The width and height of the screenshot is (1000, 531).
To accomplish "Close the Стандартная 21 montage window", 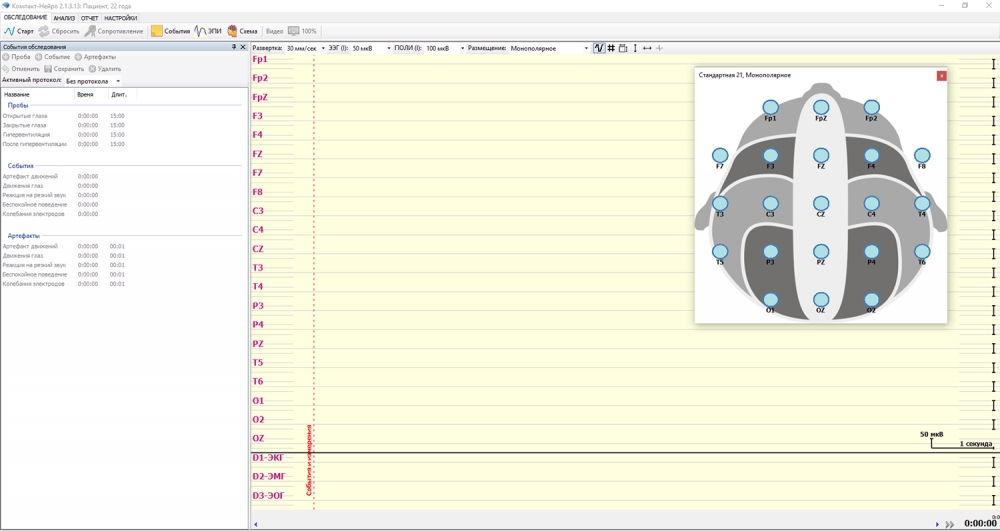I will [941, 76].
